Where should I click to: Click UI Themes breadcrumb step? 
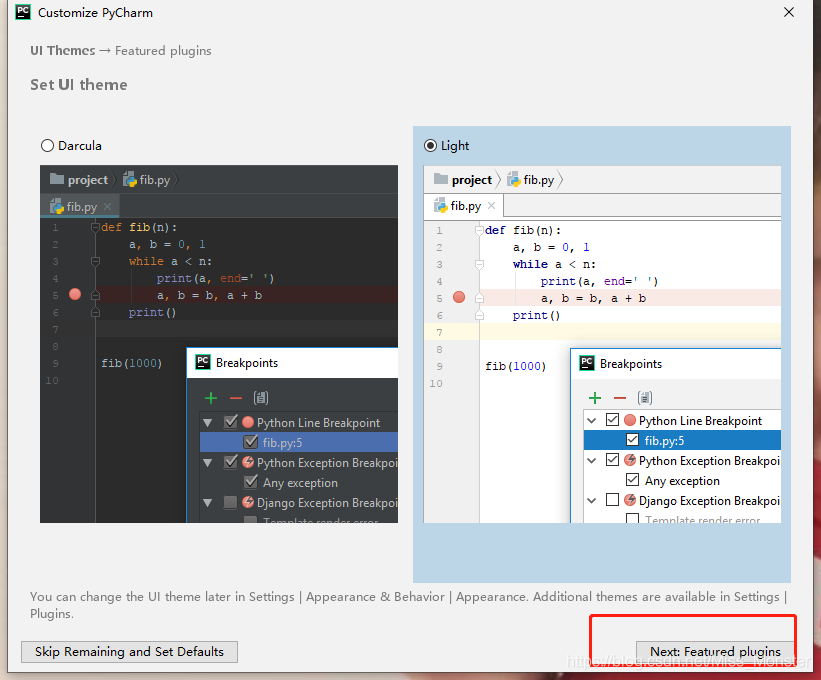coord(63,51)
